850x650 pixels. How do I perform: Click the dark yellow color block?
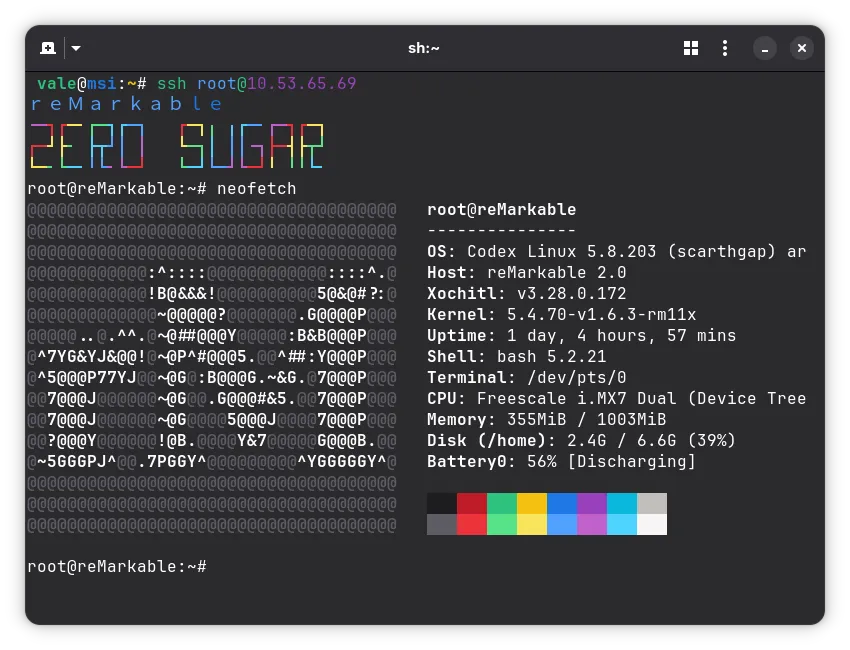(x=532, y=503)
